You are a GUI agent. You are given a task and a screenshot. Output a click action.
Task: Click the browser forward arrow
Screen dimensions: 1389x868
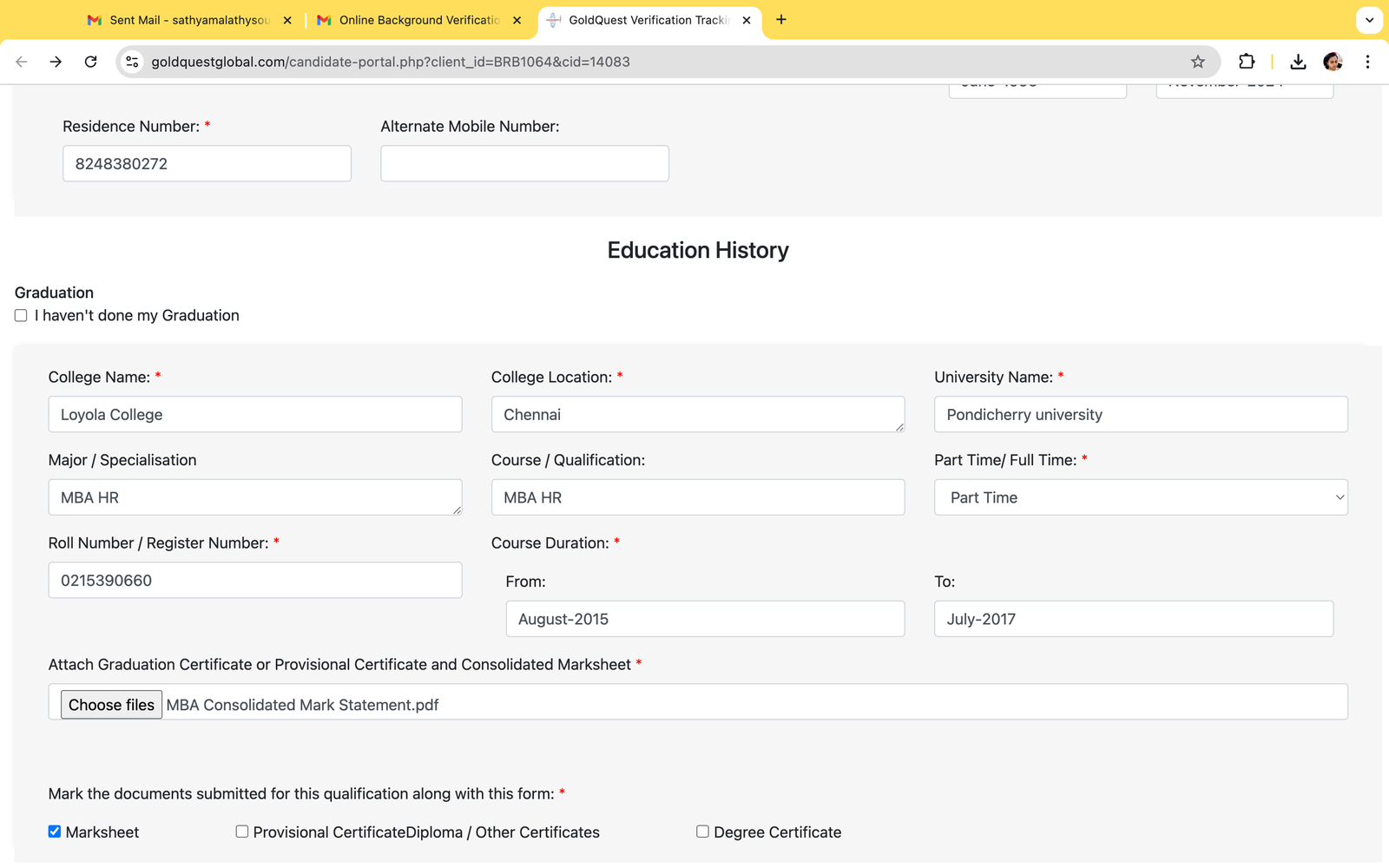tap(56, 62)
